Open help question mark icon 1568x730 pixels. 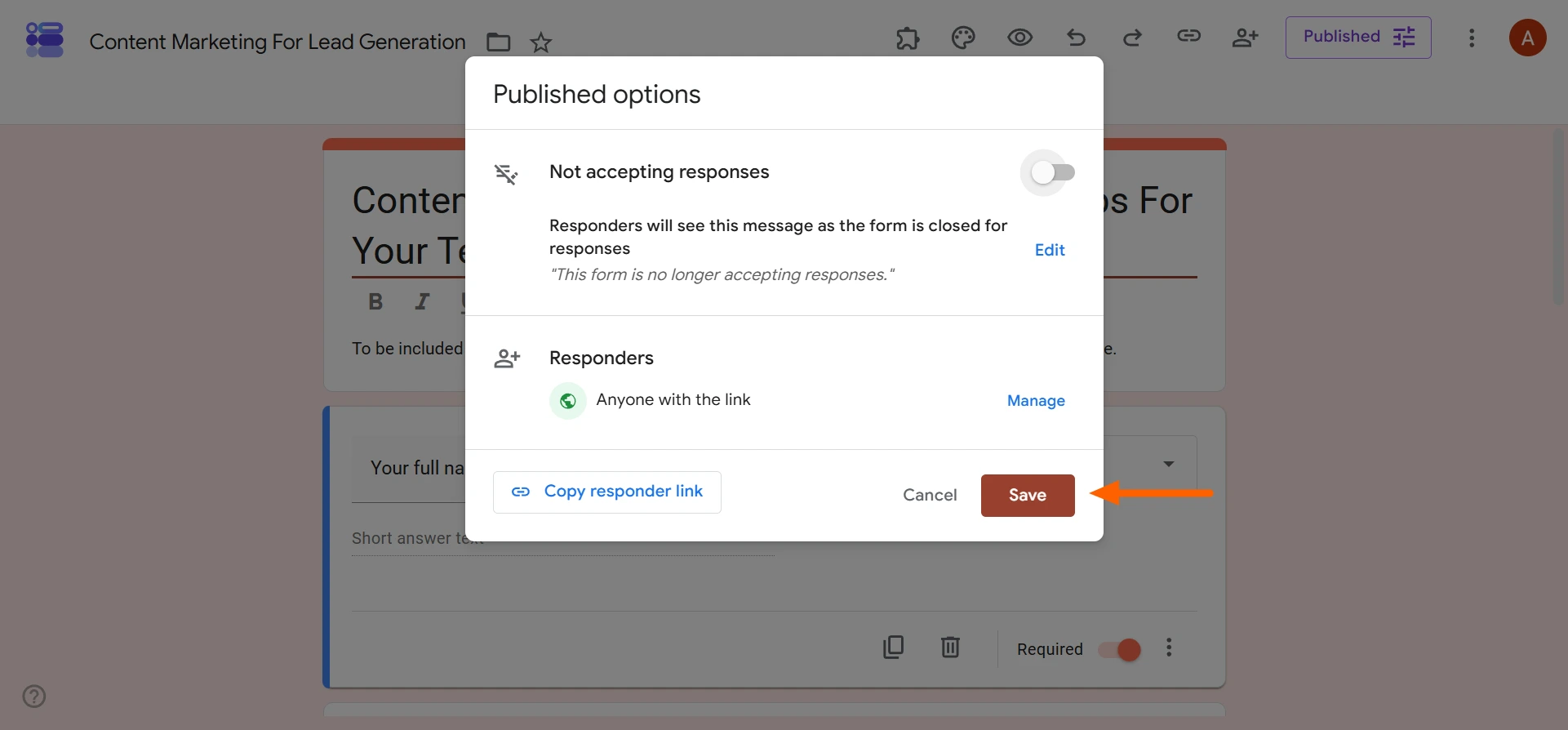(x=34, y=697)
